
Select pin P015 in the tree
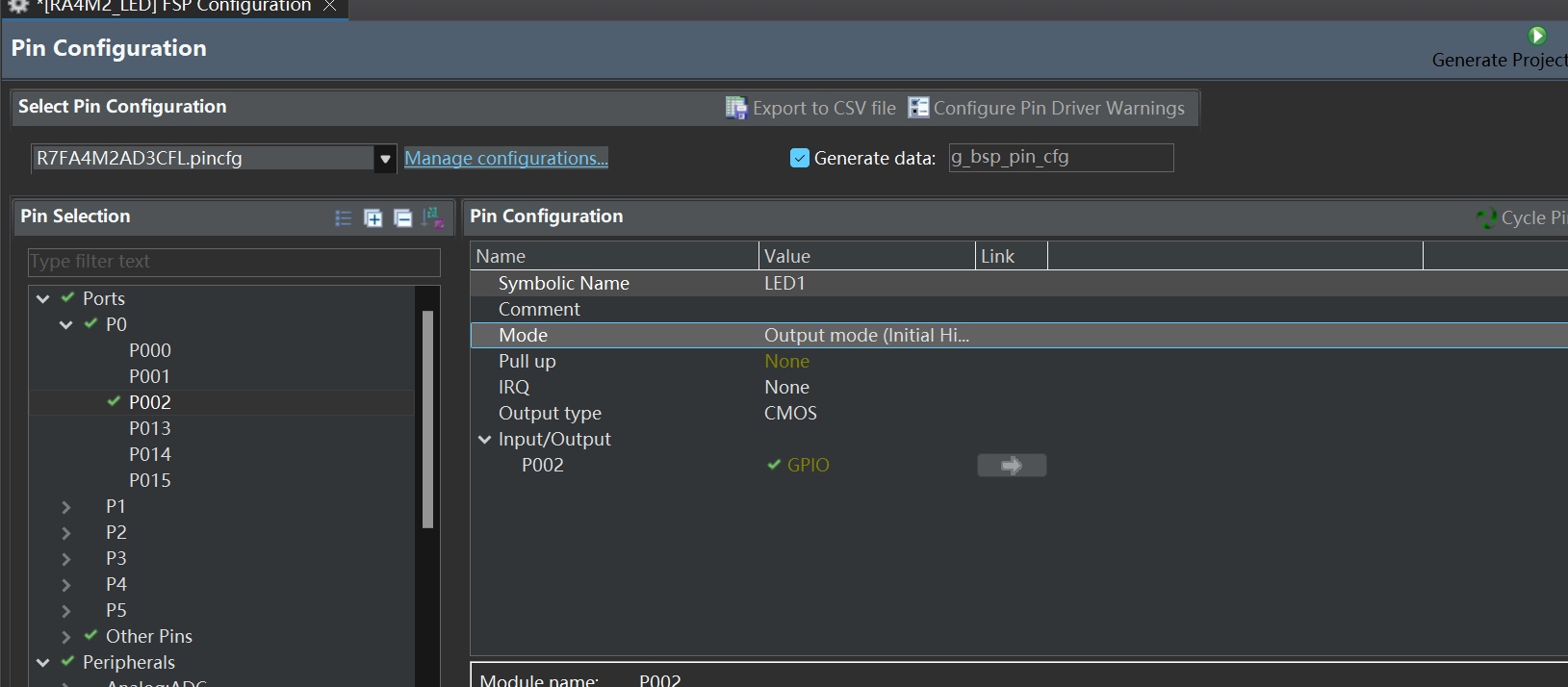click(150, 481)
